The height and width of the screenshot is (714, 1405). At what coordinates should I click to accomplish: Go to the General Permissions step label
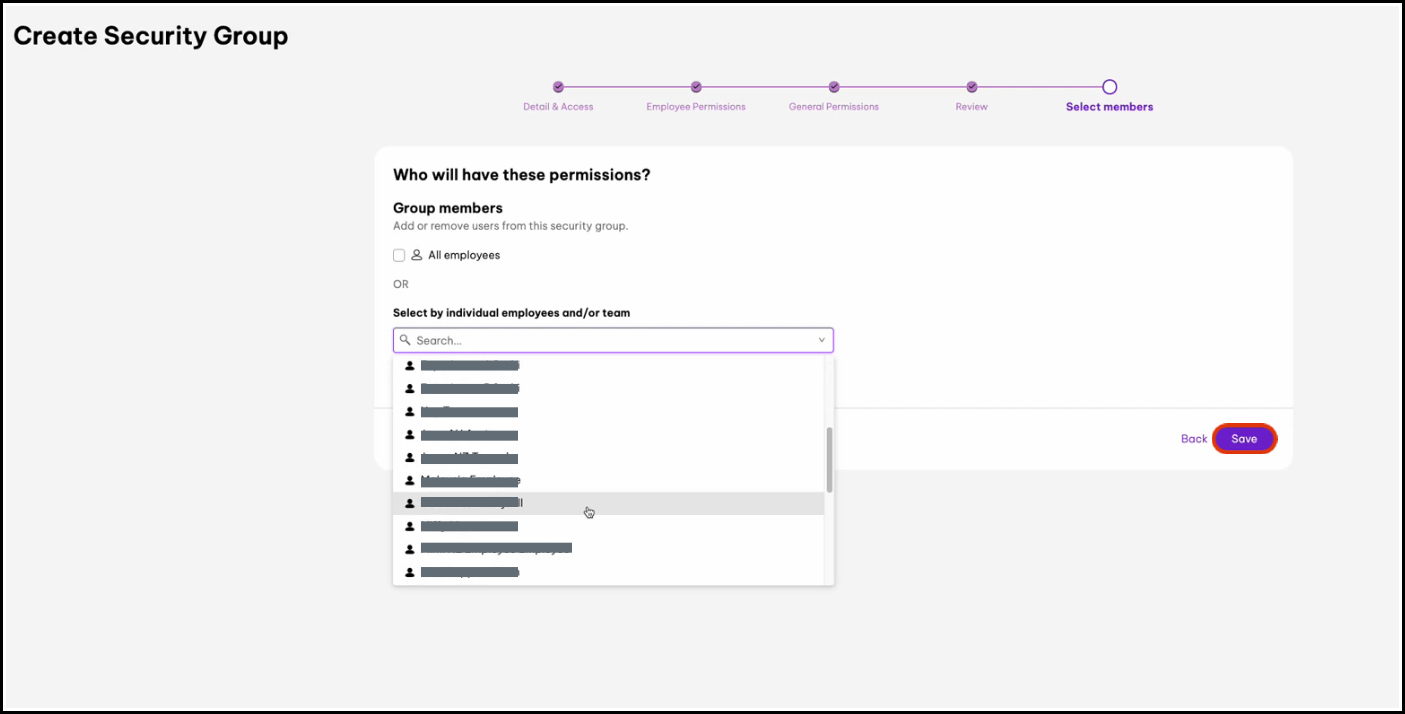[x=833, y=107]
